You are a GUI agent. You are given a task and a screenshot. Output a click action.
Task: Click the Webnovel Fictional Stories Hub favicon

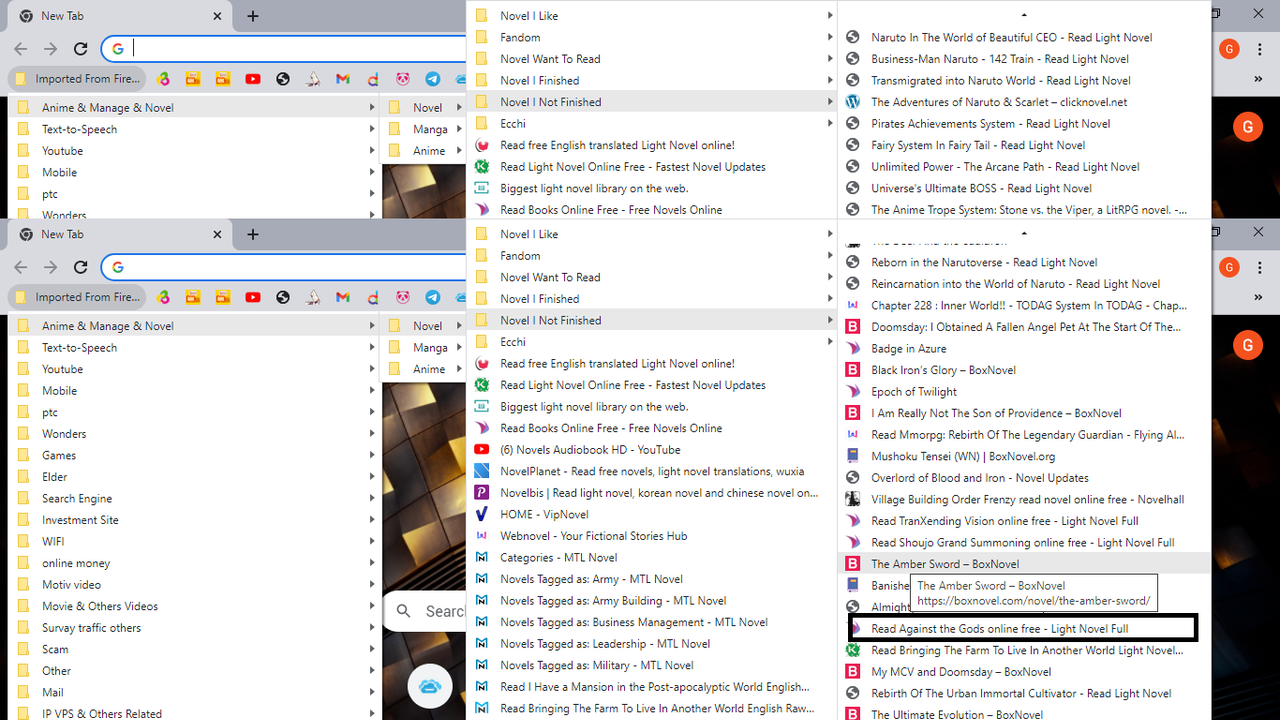point(481,536)
